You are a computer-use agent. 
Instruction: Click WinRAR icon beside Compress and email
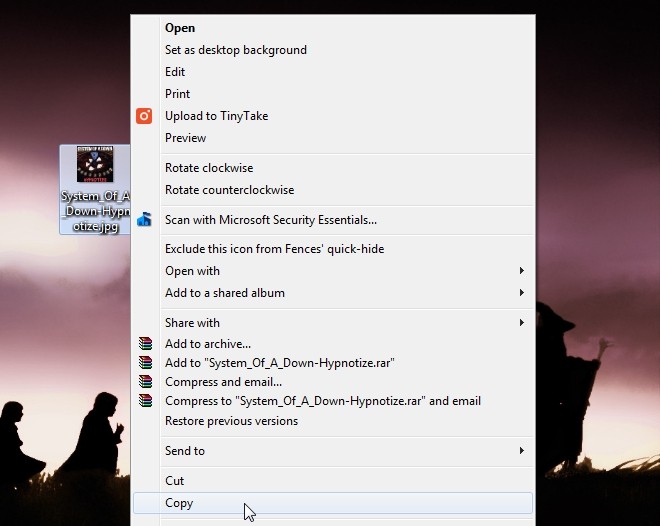point(145,381)
